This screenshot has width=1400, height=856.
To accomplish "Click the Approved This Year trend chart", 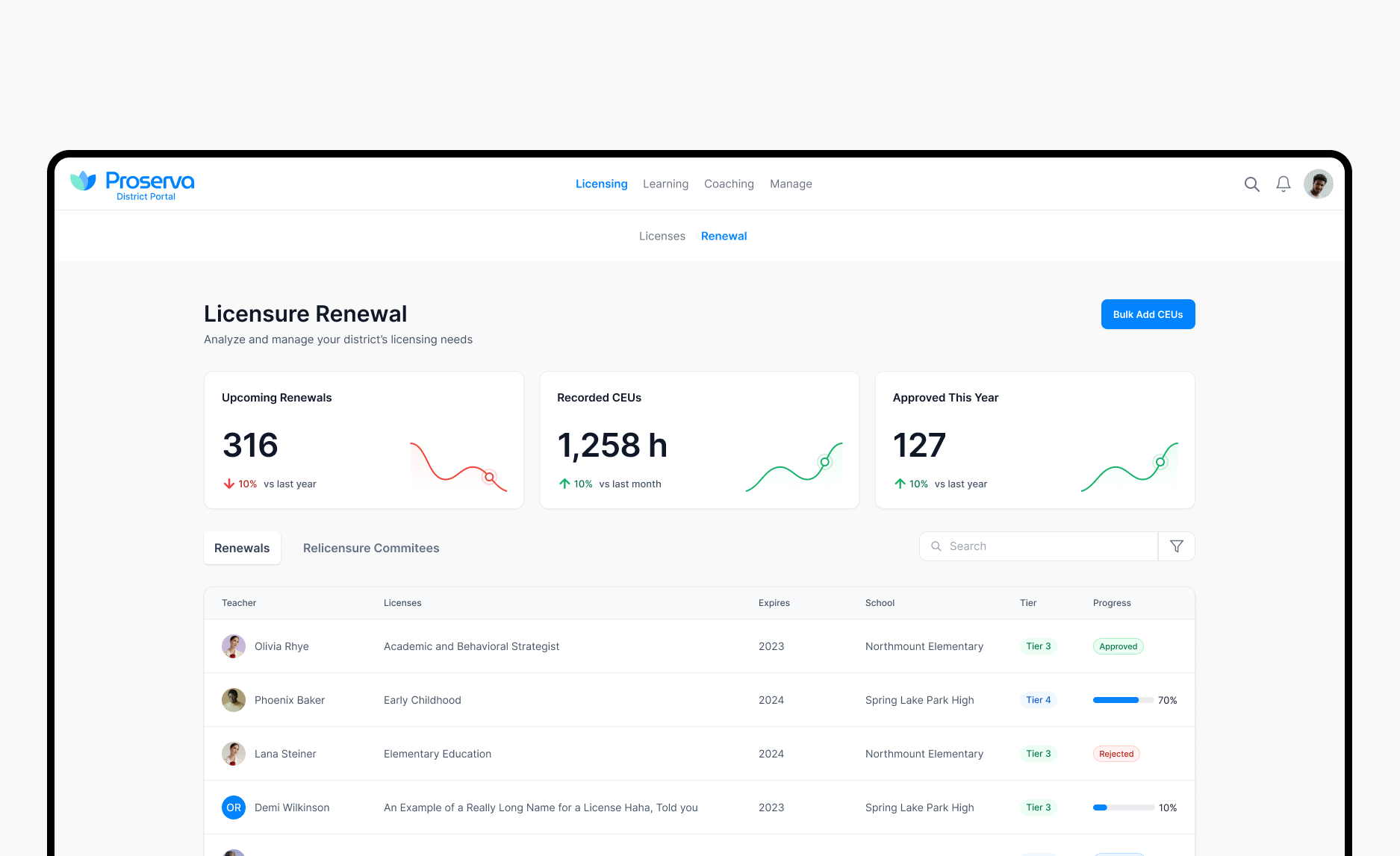I will click(x=1130, y=466).
